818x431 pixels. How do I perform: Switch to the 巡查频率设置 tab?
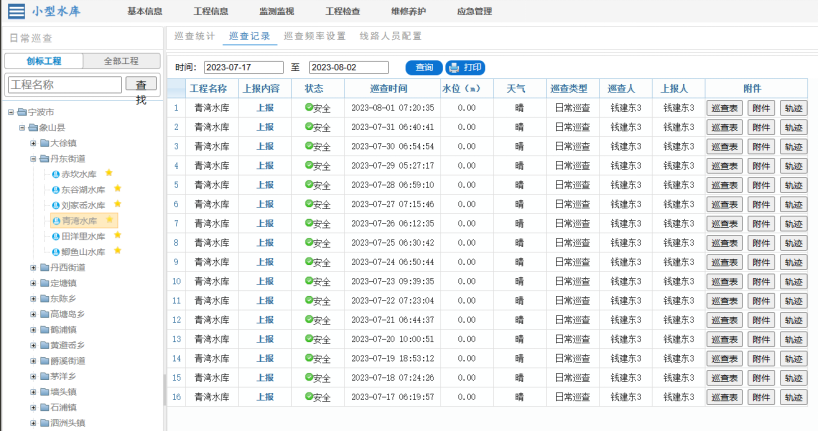[315, 36]
